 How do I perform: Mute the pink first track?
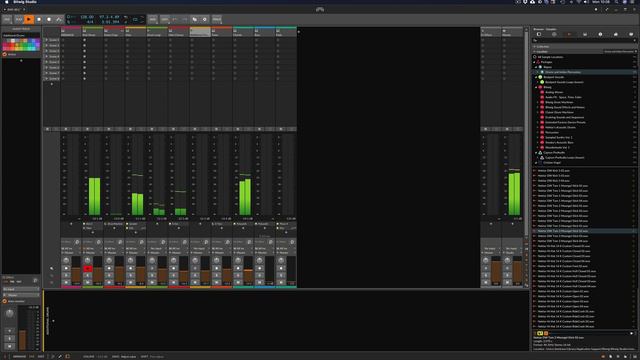click(66, 282)
